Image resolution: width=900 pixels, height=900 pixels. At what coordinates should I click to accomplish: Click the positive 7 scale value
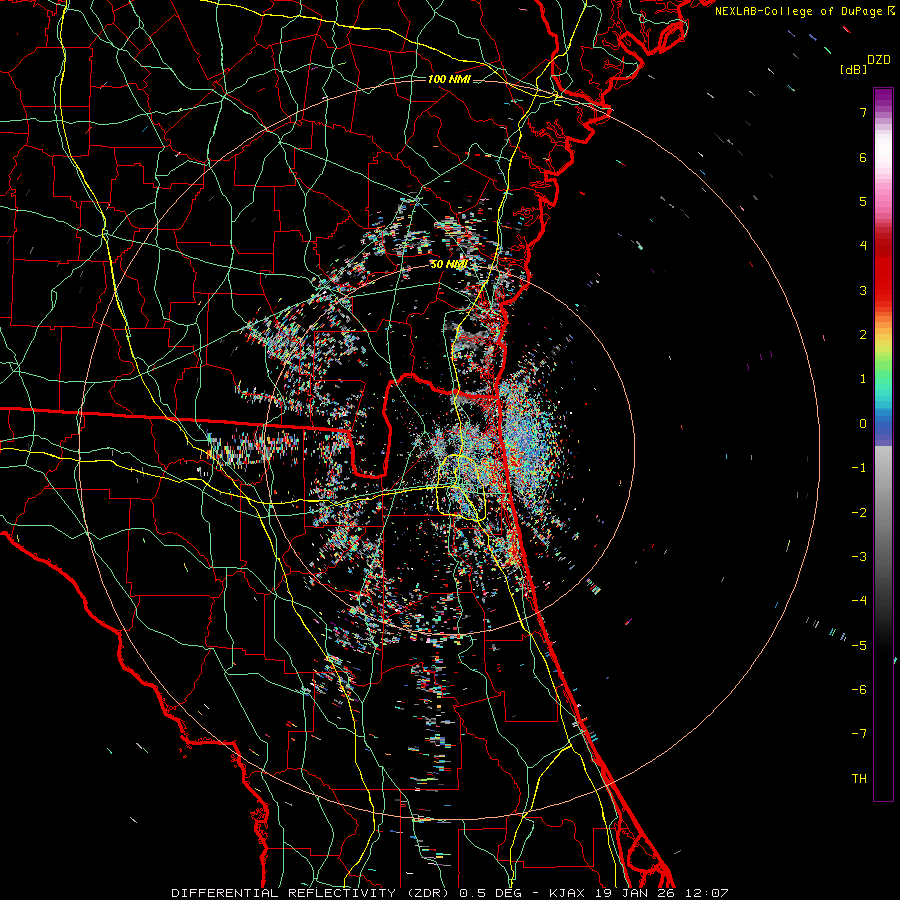[863, 112]
